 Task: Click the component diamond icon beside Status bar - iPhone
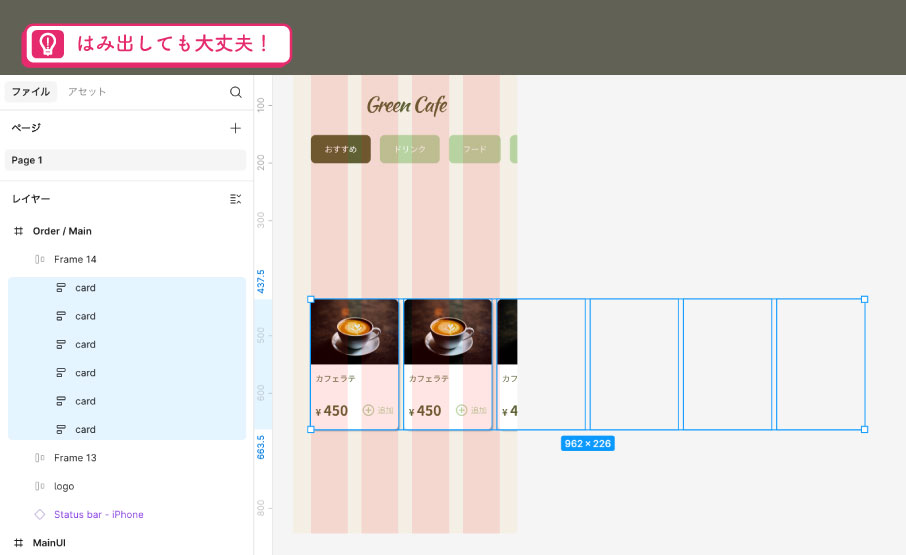(x=39, y=514)
